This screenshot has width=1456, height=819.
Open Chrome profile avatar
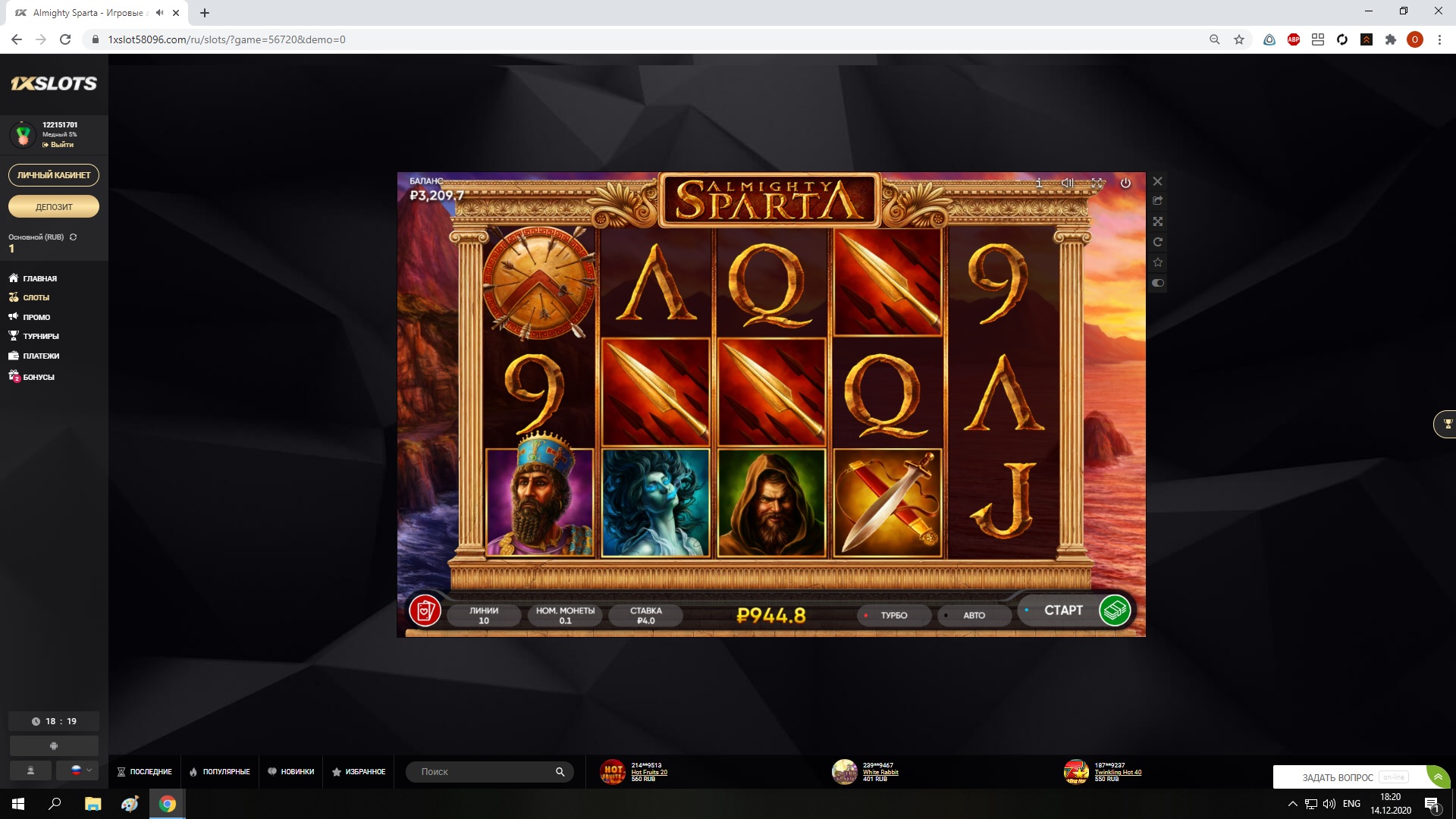[x=1414, y=39]
